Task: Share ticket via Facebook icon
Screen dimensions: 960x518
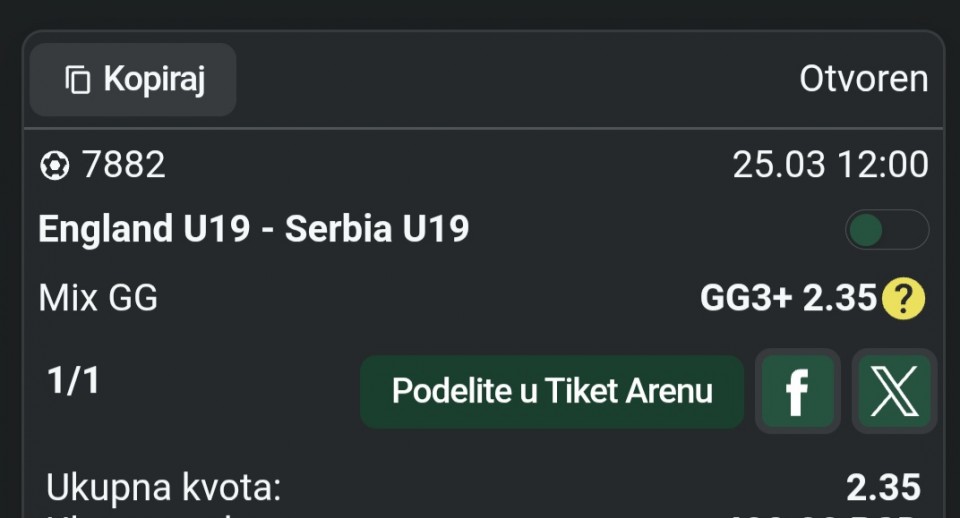Action: (x=797, y=391)
